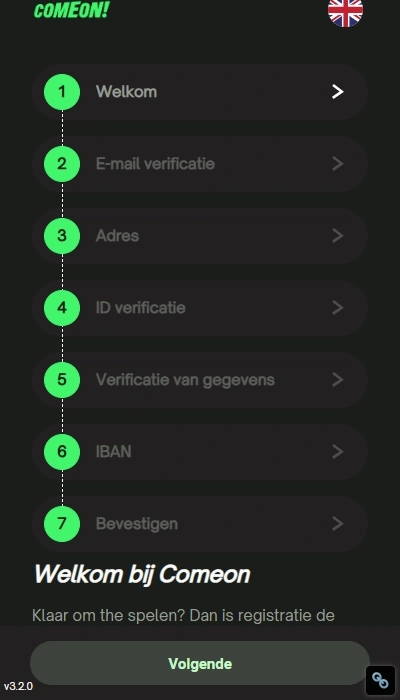Select step 6 green circle
Viewport: 400px width, 700px height.
(62, 451)
